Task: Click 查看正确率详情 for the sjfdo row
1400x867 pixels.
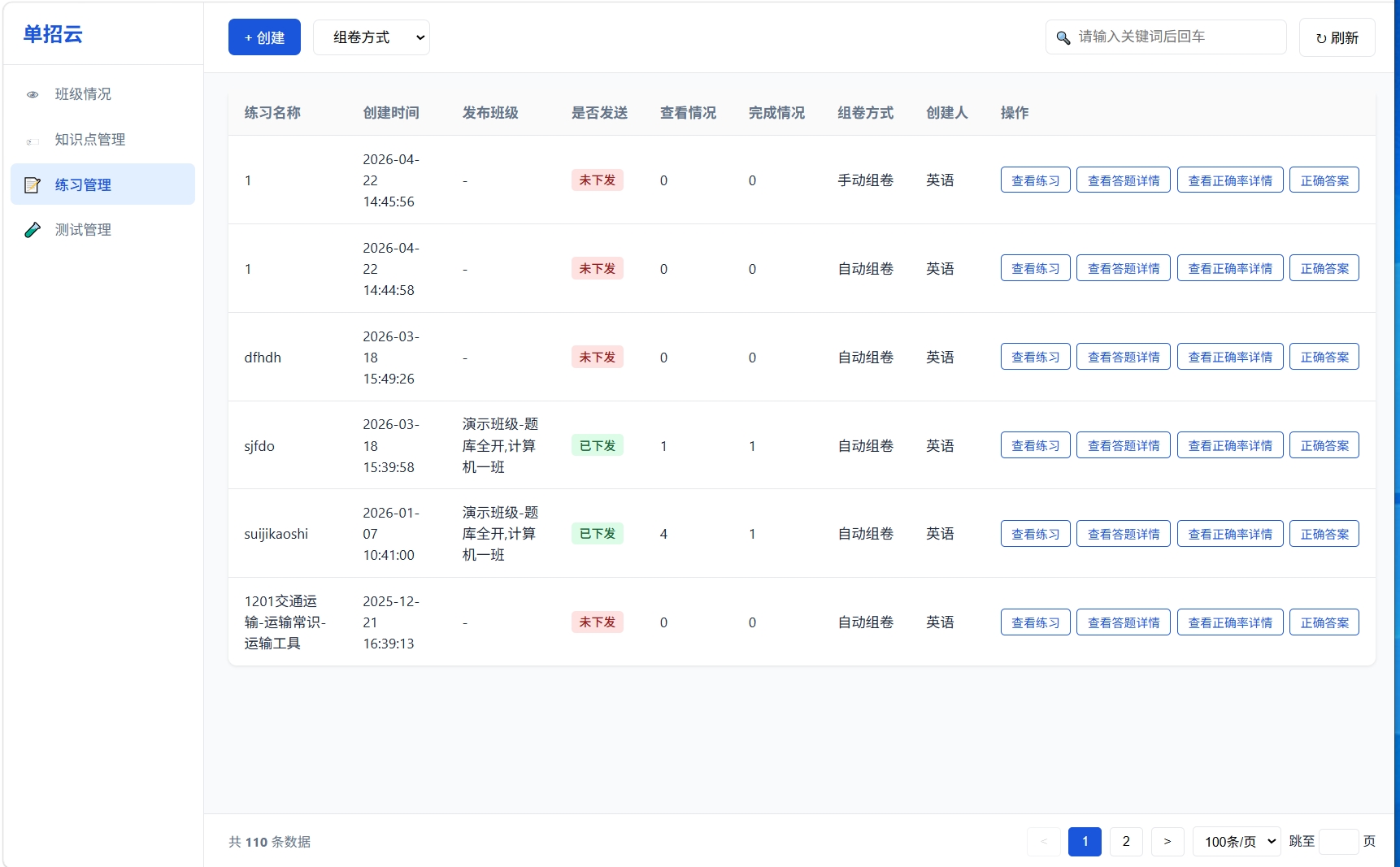Action: coord(1230,445)
